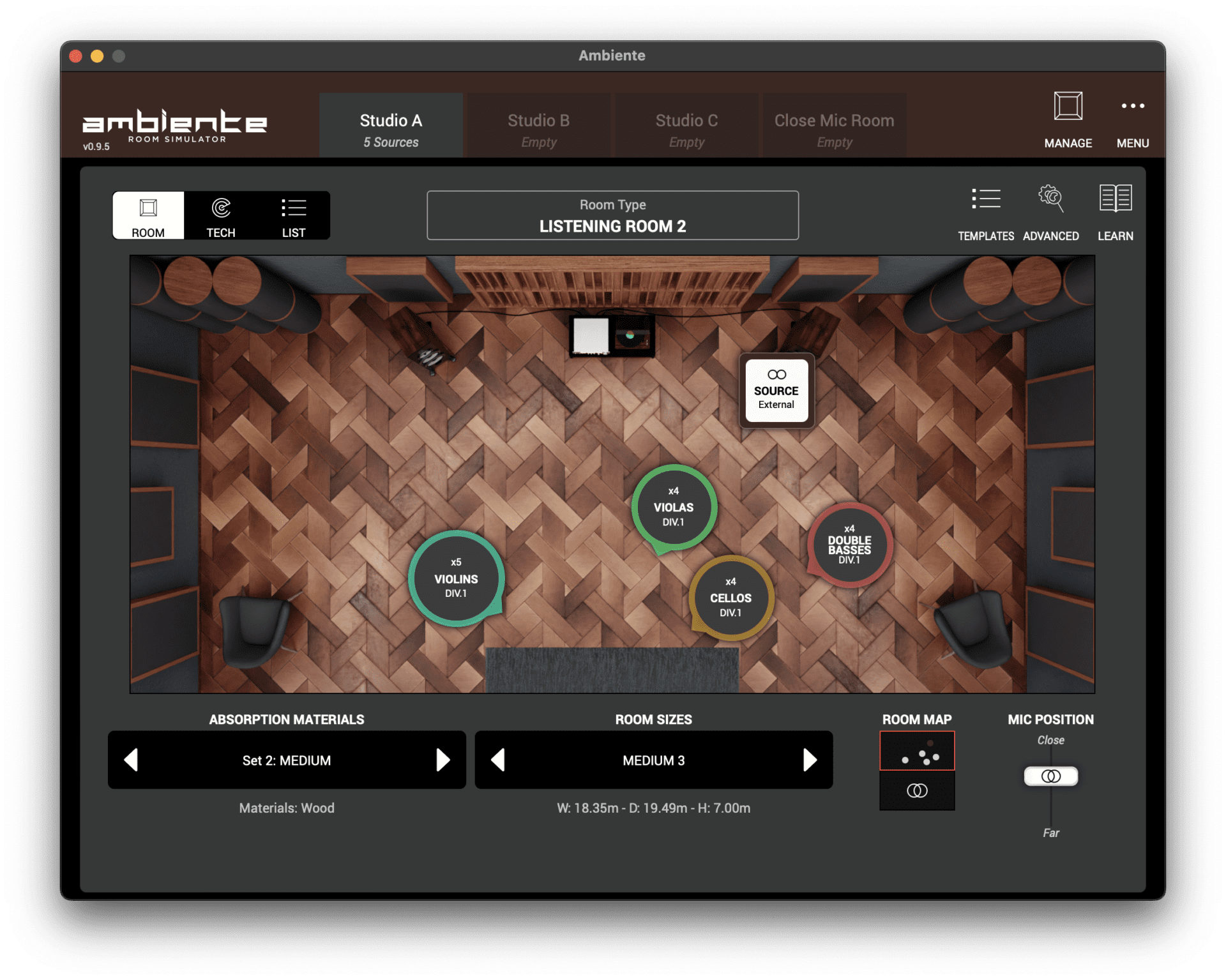The image size is (1226, 980).
Task: Click the stereo mic icon under Room Map
Action: point(917,792)
